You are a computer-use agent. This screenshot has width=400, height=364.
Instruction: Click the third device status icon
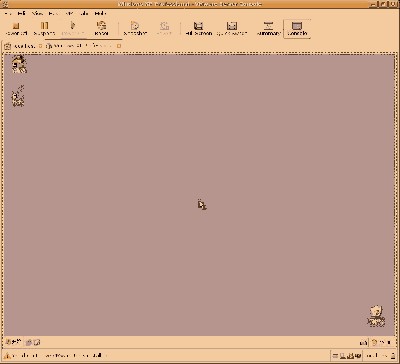click(x=350, y=356)
